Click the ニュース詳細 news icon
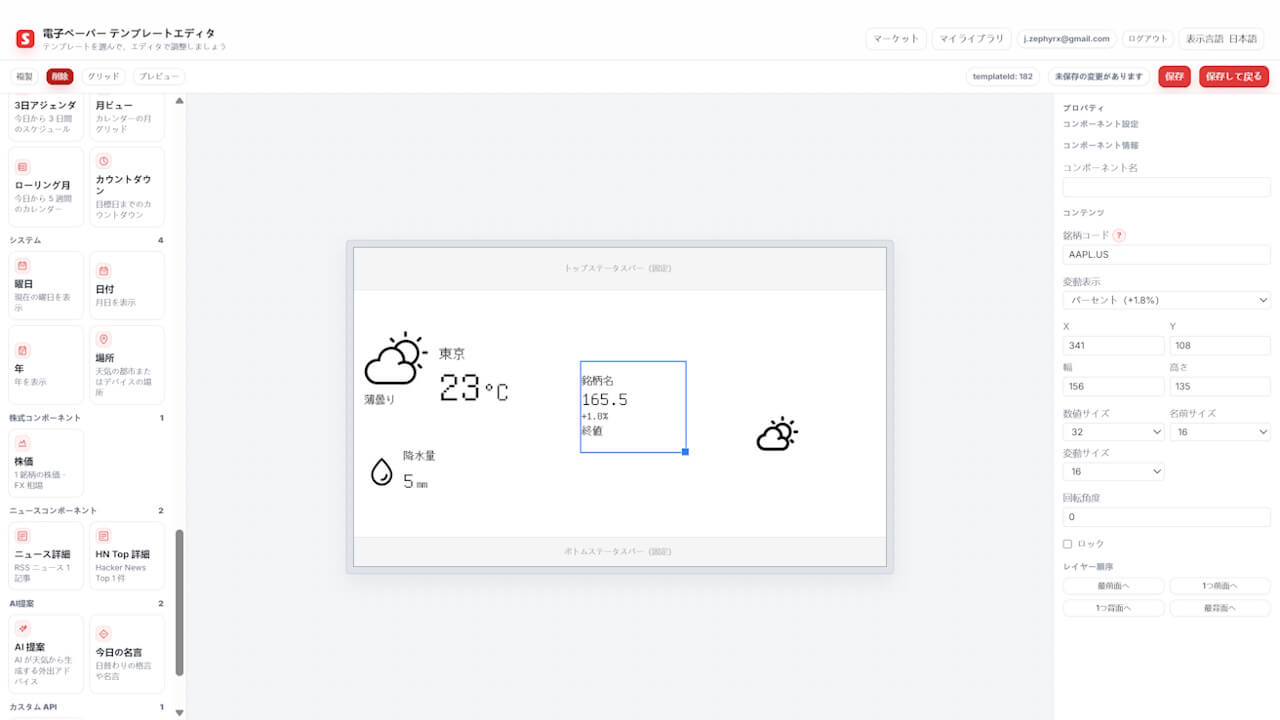Screen dimensions: 1280x720 23,536
